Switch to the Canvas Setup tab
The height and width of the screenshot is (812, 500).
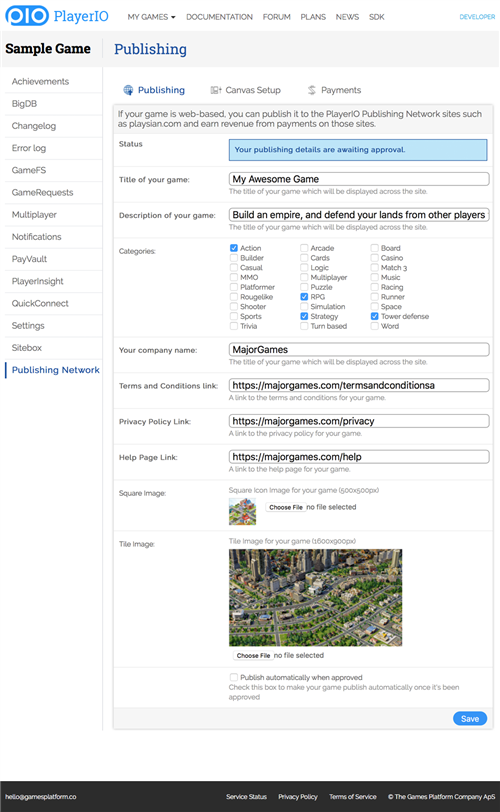click(x=245, y=90)
